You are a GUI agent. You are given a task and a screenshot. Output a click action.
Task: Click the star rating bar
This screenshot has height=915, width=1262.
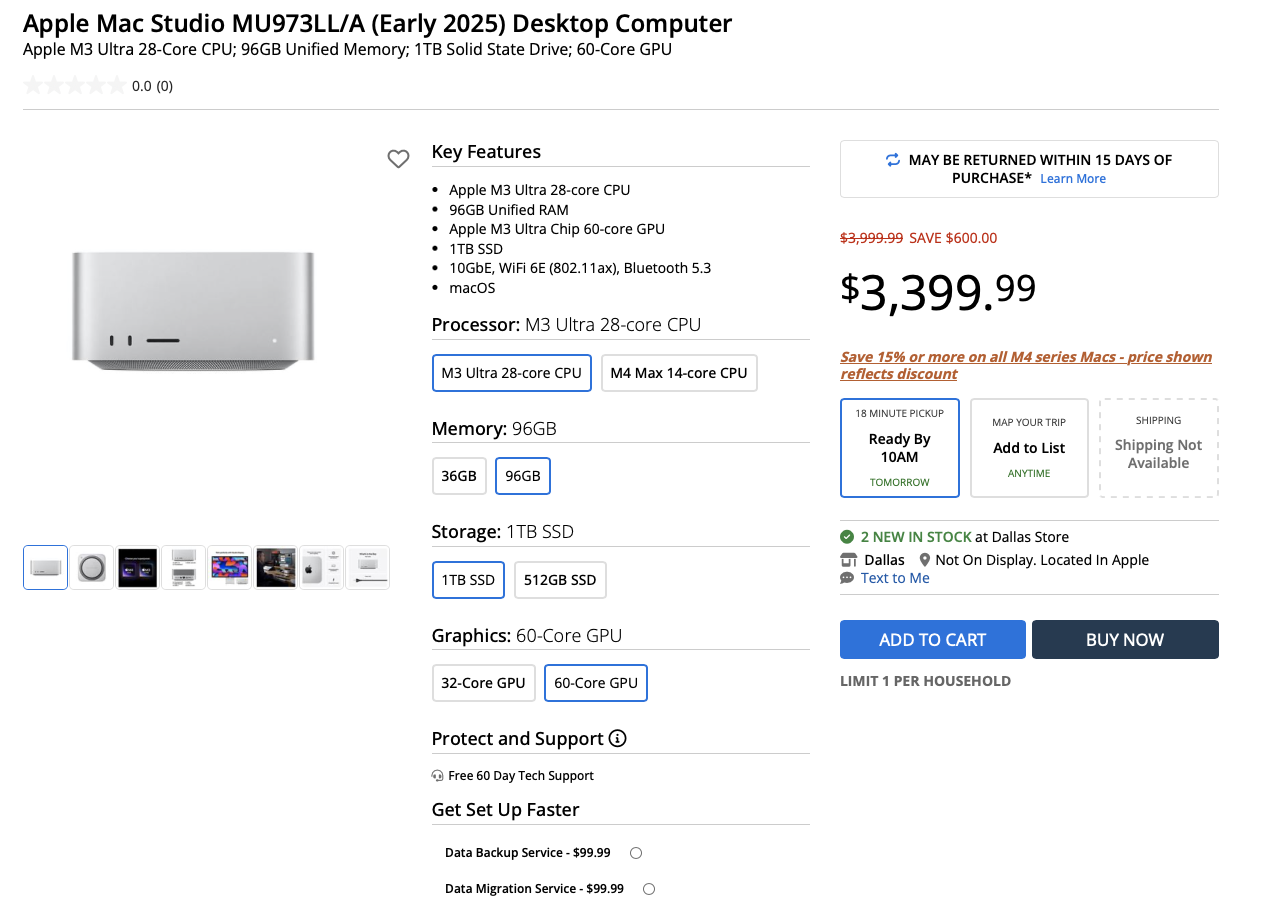tap(75, 86)
